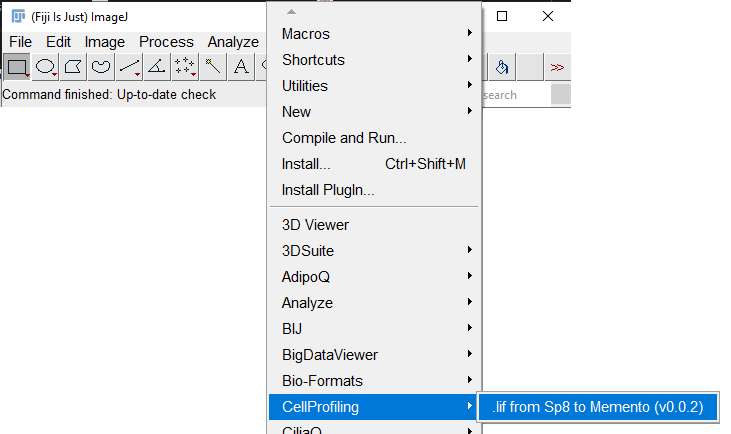Select the Multi-point tool
Screen dimensions: 731x434
[185, 67]
